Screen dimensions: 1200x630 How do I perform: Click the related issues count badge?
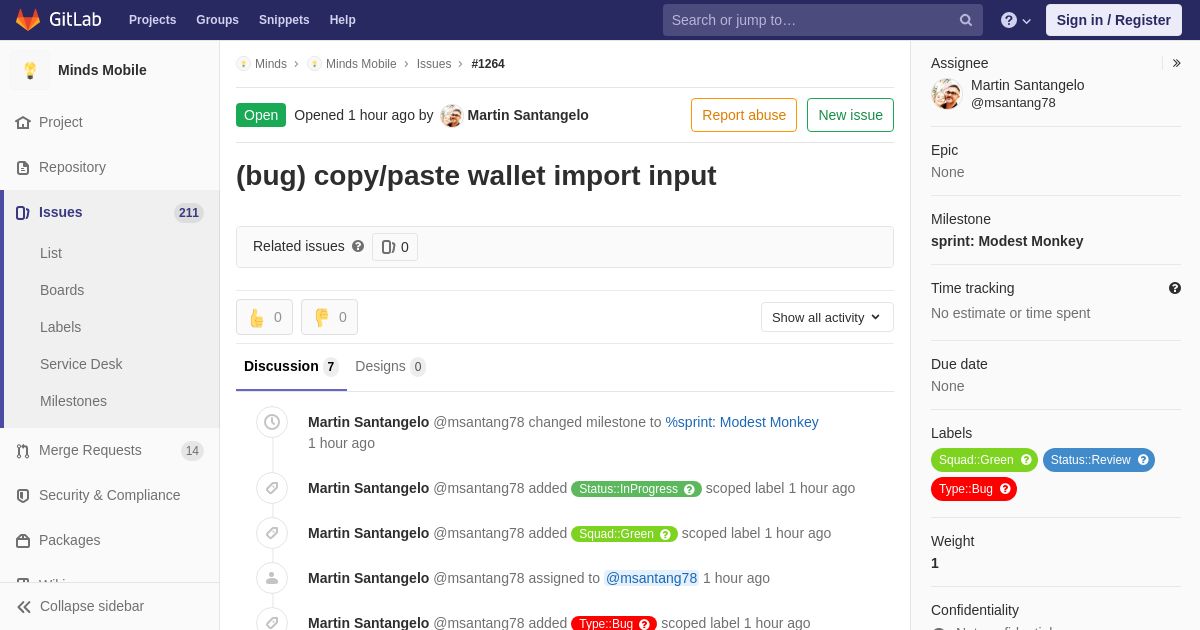[x=395, y=247]
